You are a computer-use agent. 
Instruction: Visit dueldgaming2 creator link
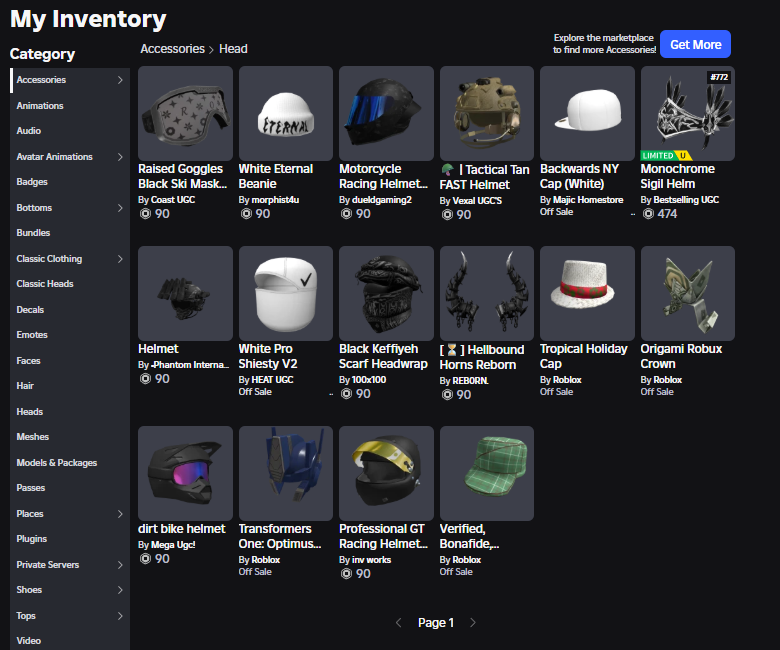382,200
